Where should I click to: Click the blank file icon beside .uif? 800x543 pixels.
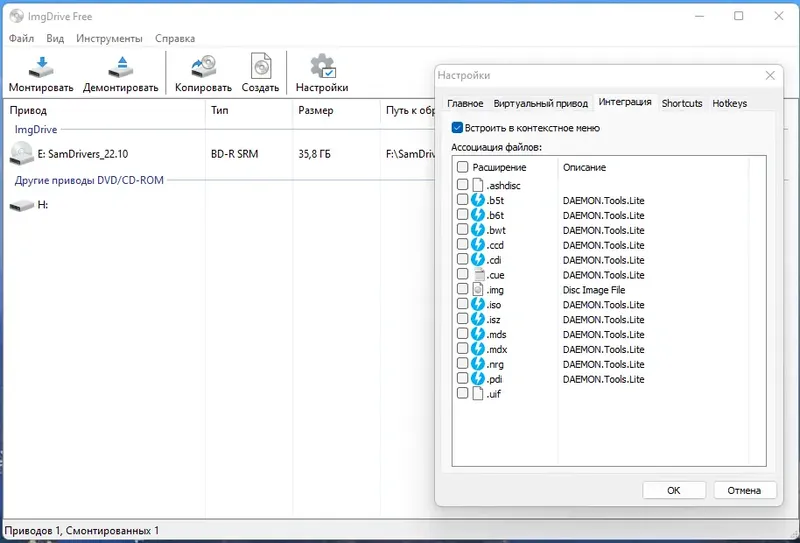tap(478, 393)
